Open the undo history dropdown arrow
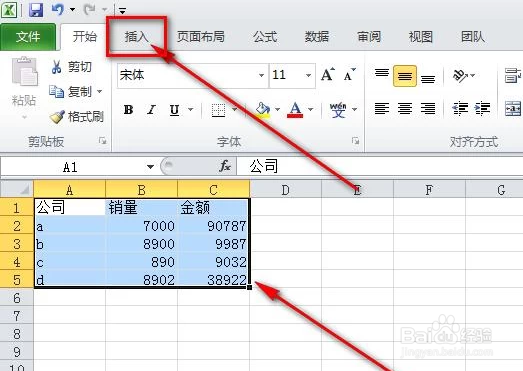This screenshot has height=371, width=523. point(72,10)
